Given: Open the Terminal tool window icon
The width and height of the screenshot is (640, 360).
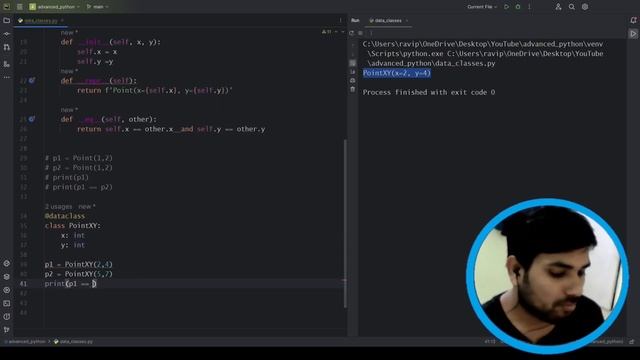Looking at the screenshot, I should (x=7, y=303).
